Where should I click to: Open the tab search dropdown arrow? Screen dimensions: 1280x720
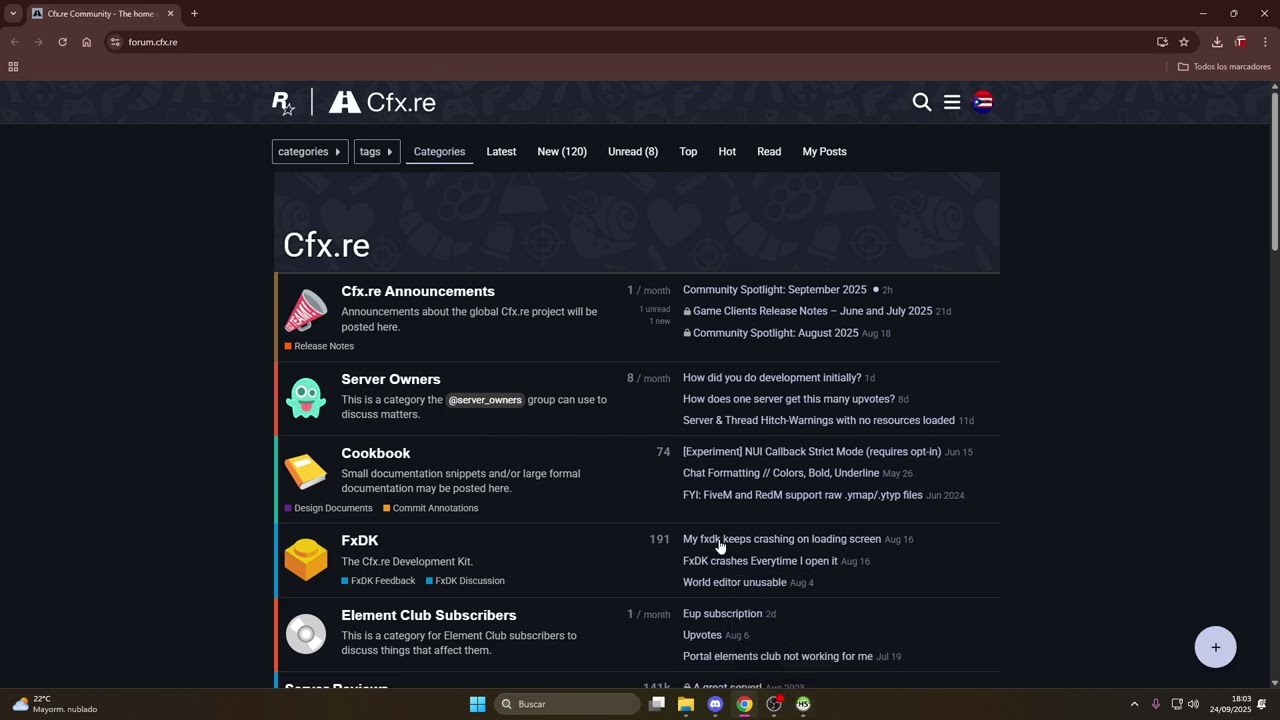pyautogui.click(x=13, y=14)
